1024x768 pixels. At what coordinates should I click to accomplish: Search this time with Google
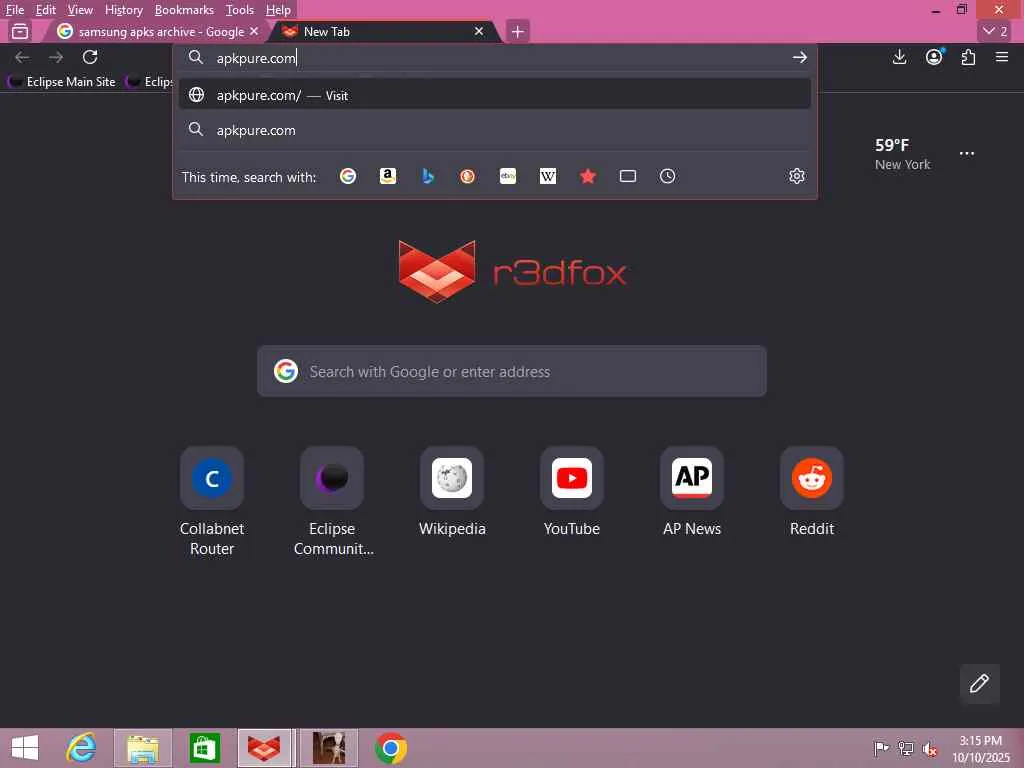(347, 176)
